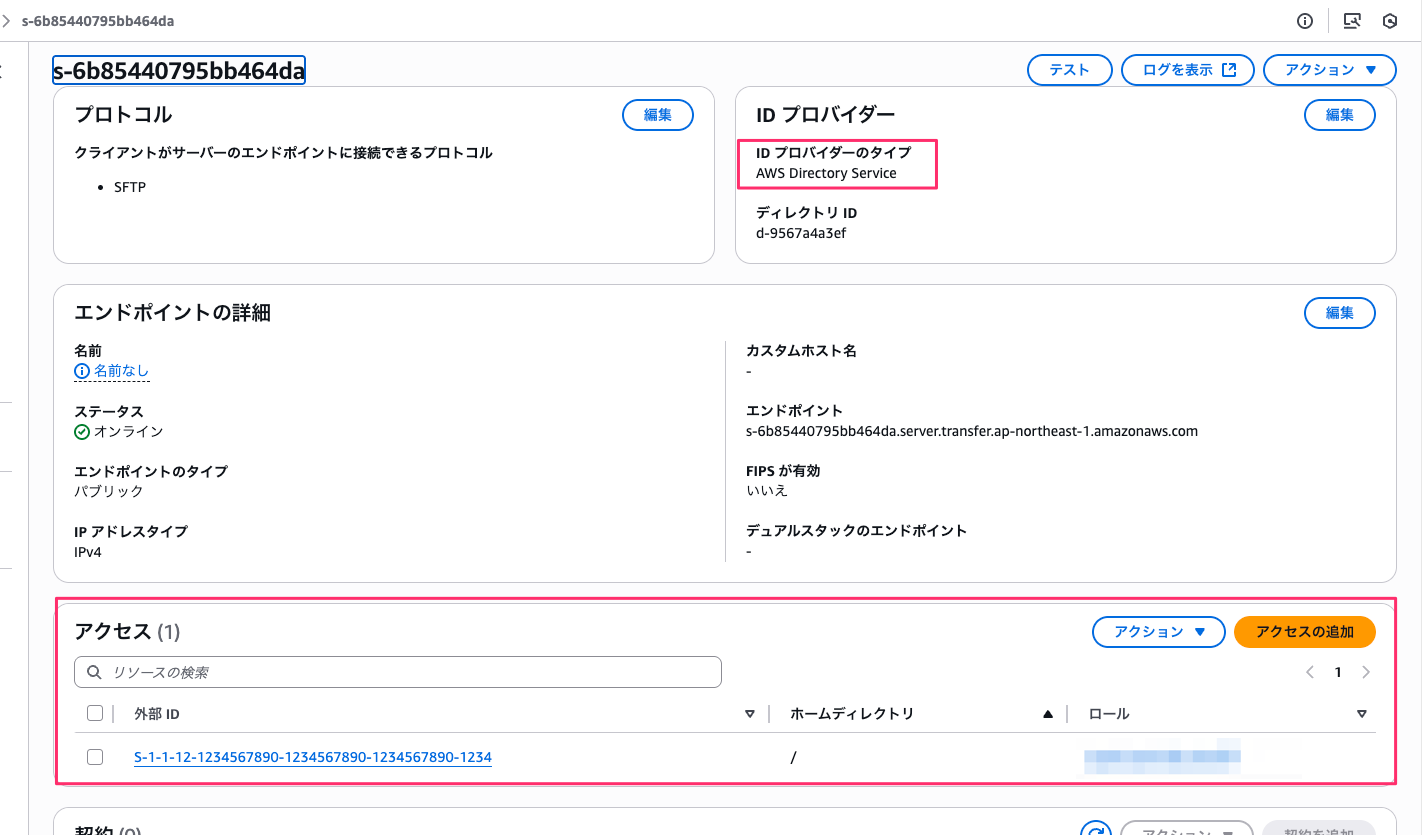Go to previous page of the access list

[x=1310, y=672]
